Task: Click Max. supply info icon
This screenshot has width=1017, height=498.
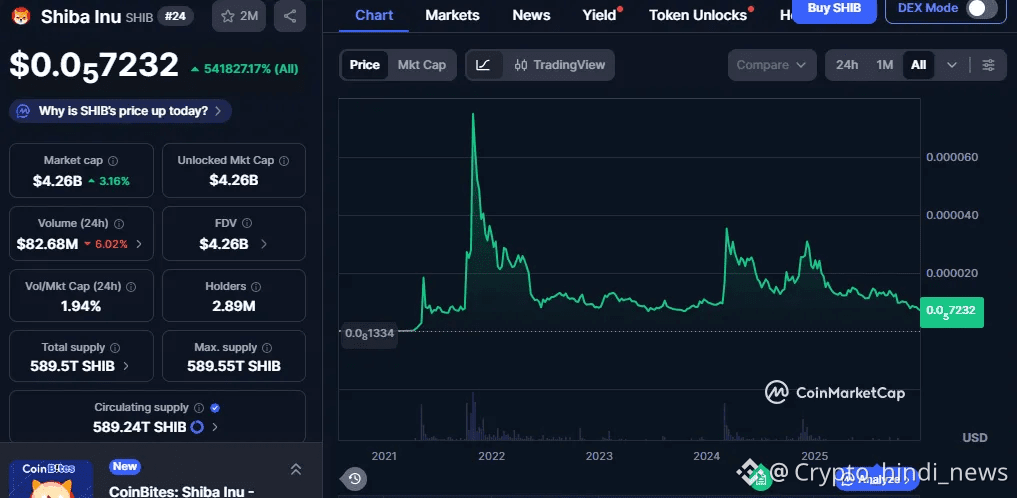Action: (x=267, y=348)
